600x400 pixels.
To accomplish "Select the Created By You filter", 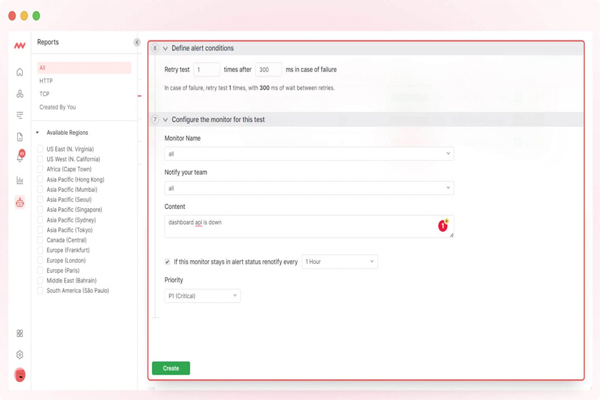I will click(x=57, y=107).
